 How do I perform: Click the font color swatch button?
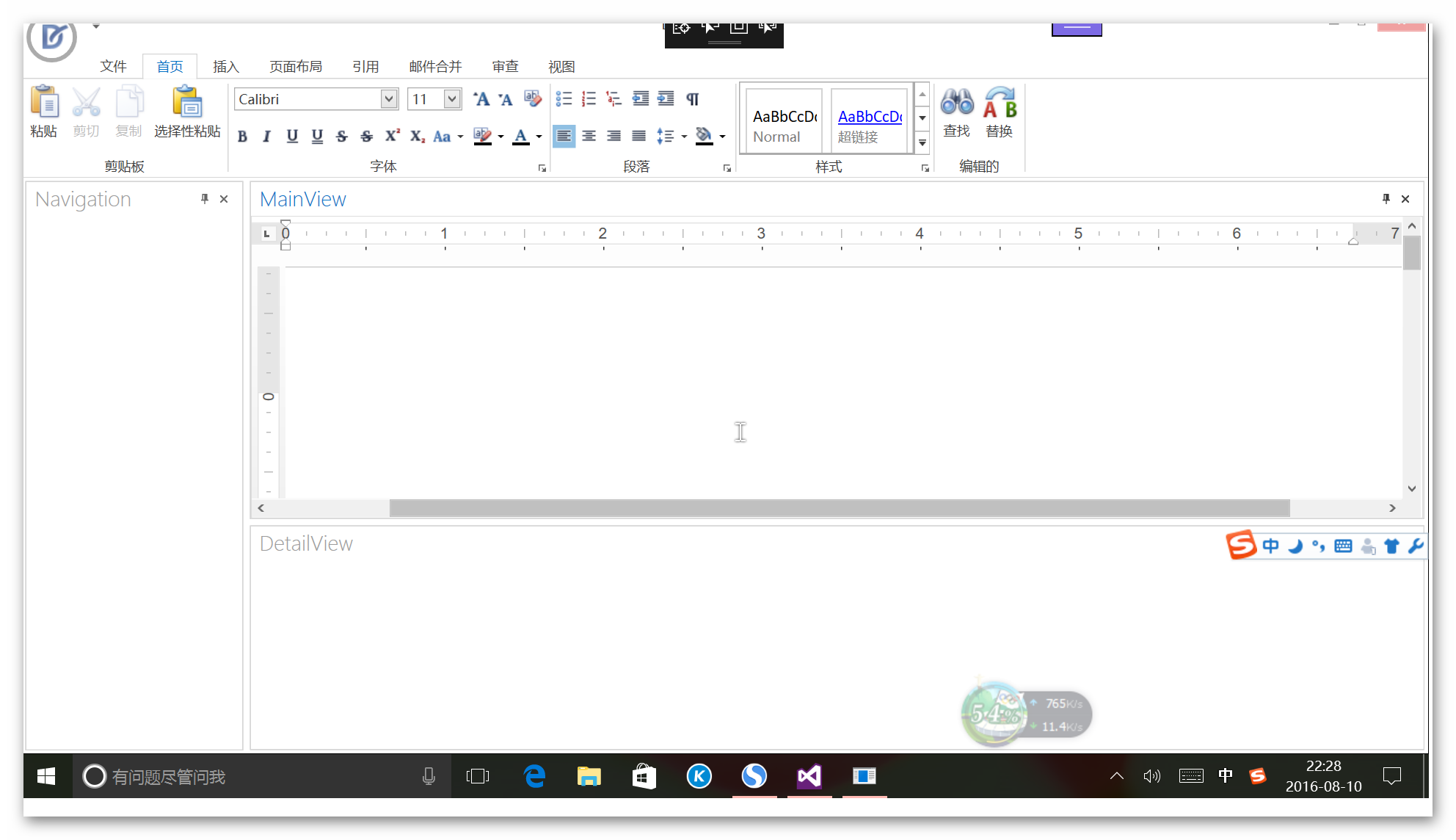pos(521,136)
